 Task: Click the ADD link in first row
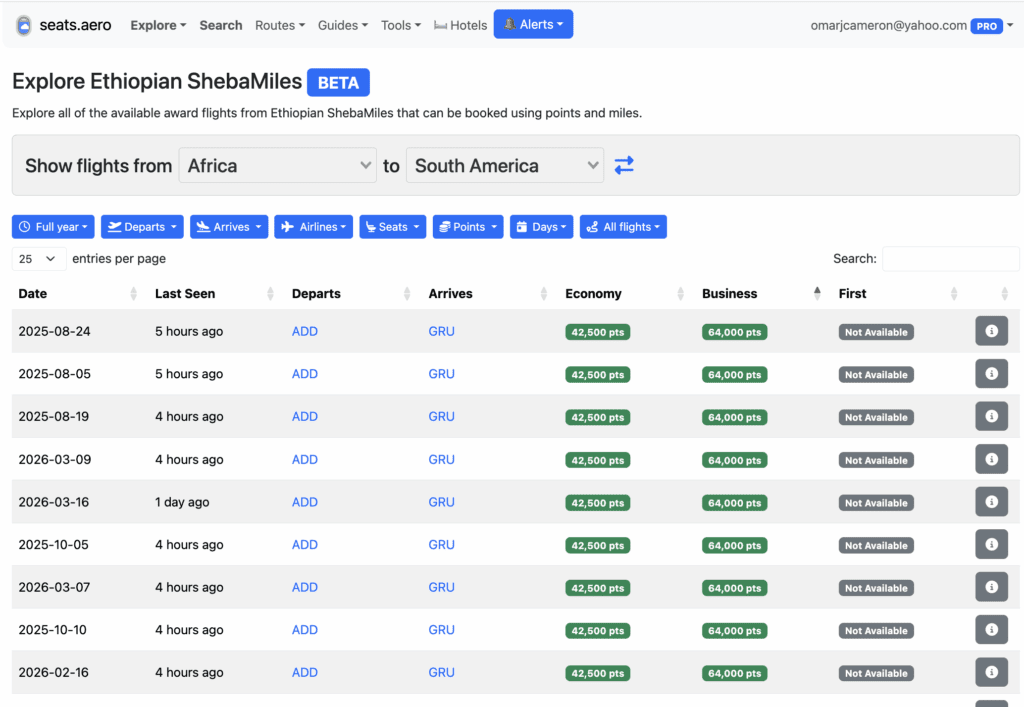click(x=305, y=331)
